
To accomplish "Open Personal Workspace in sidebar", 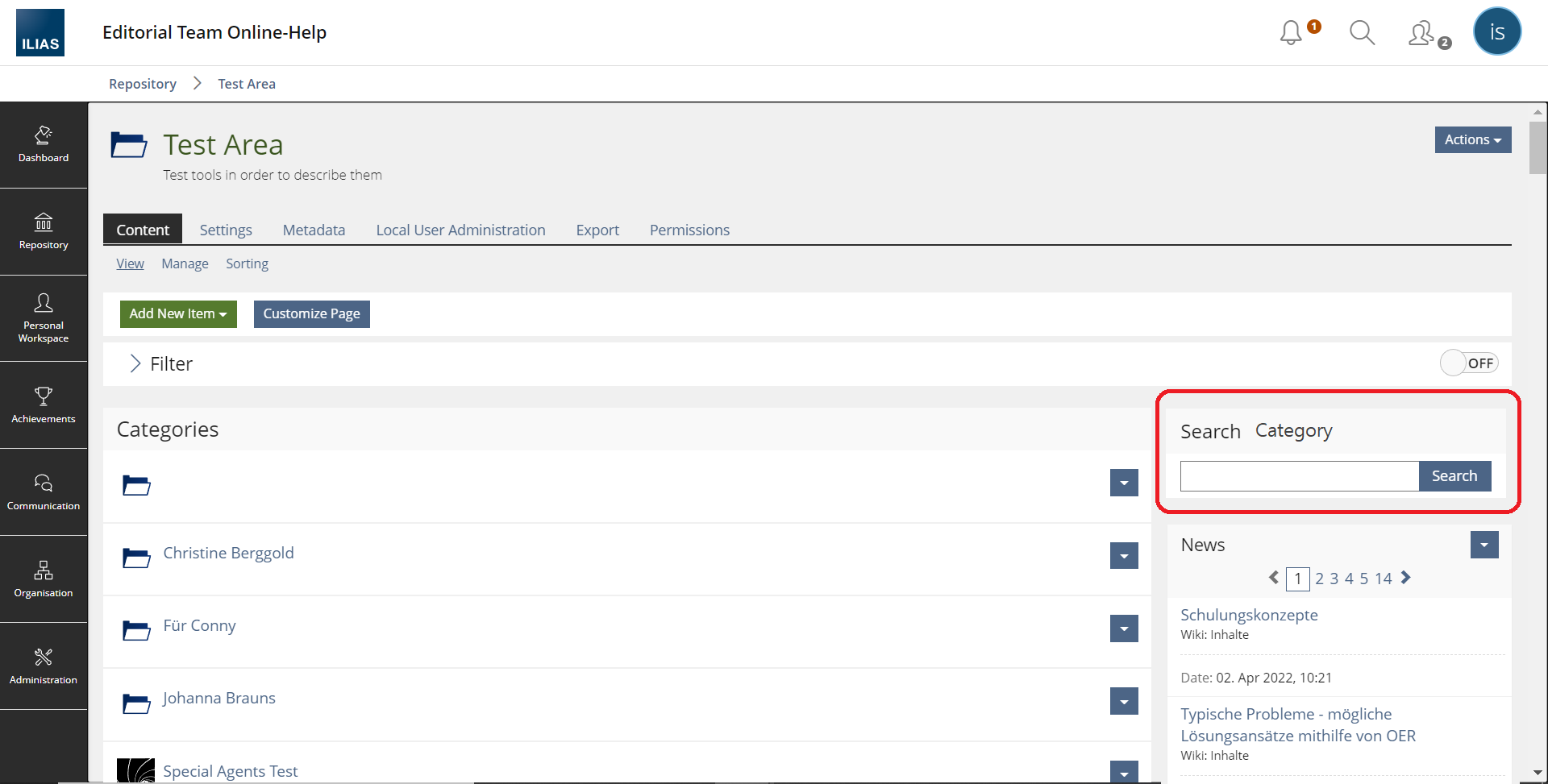I will click(44, 319).
